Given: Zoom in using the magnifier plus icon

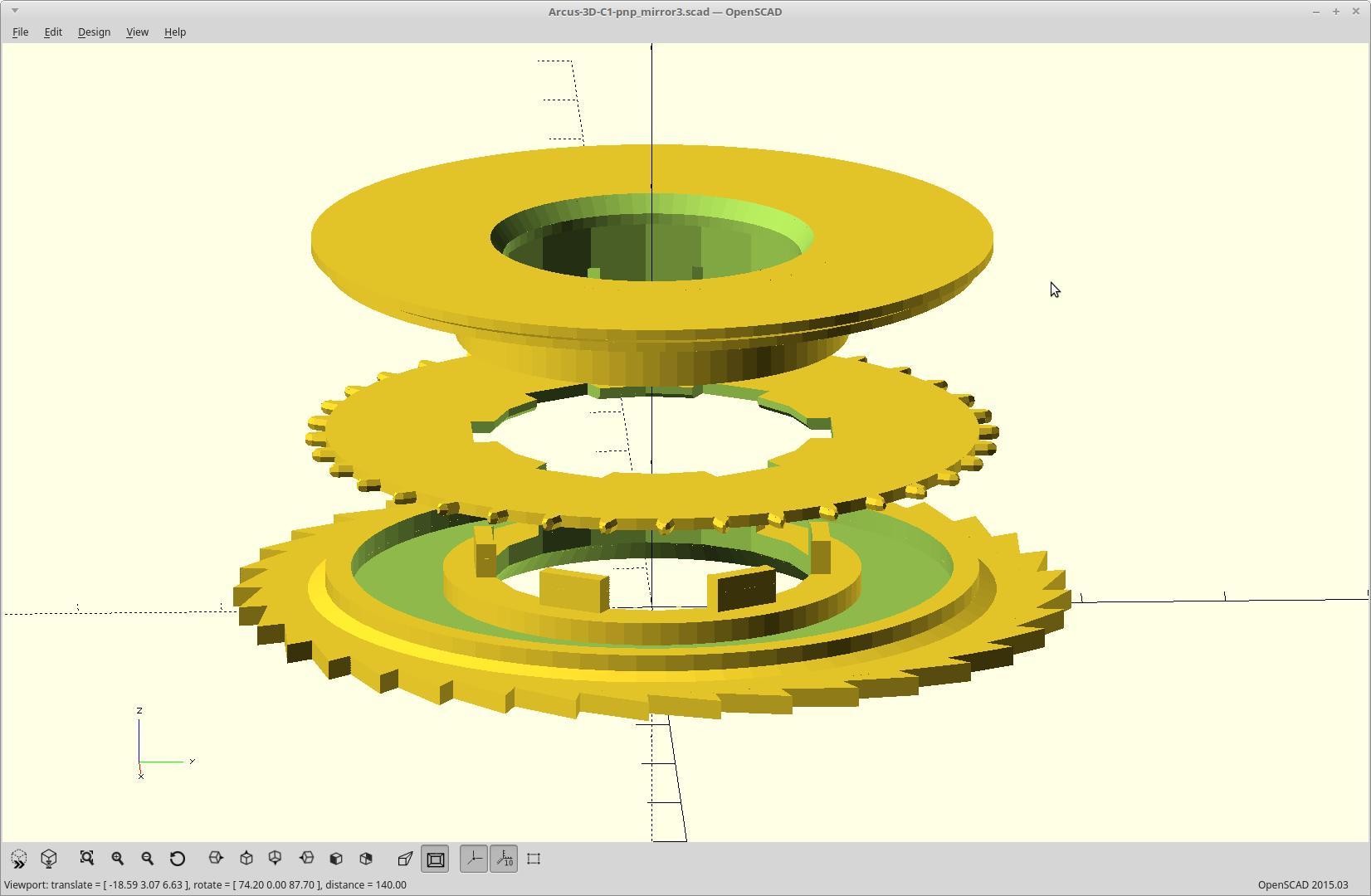Looking at the screenshot, I should [118, 859].
